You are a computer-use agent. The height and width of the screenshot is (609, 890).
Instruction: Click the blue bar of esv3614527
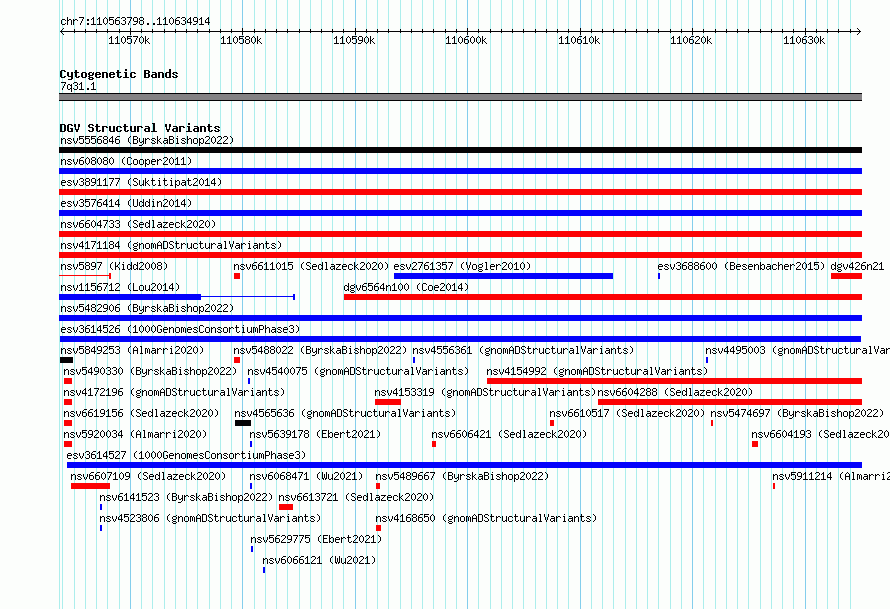tap(464, 465)
